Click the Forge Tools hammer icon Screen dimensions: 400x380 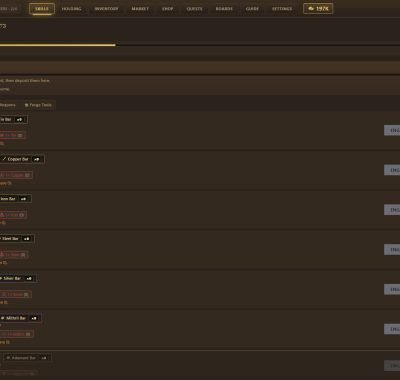point(26,105)
